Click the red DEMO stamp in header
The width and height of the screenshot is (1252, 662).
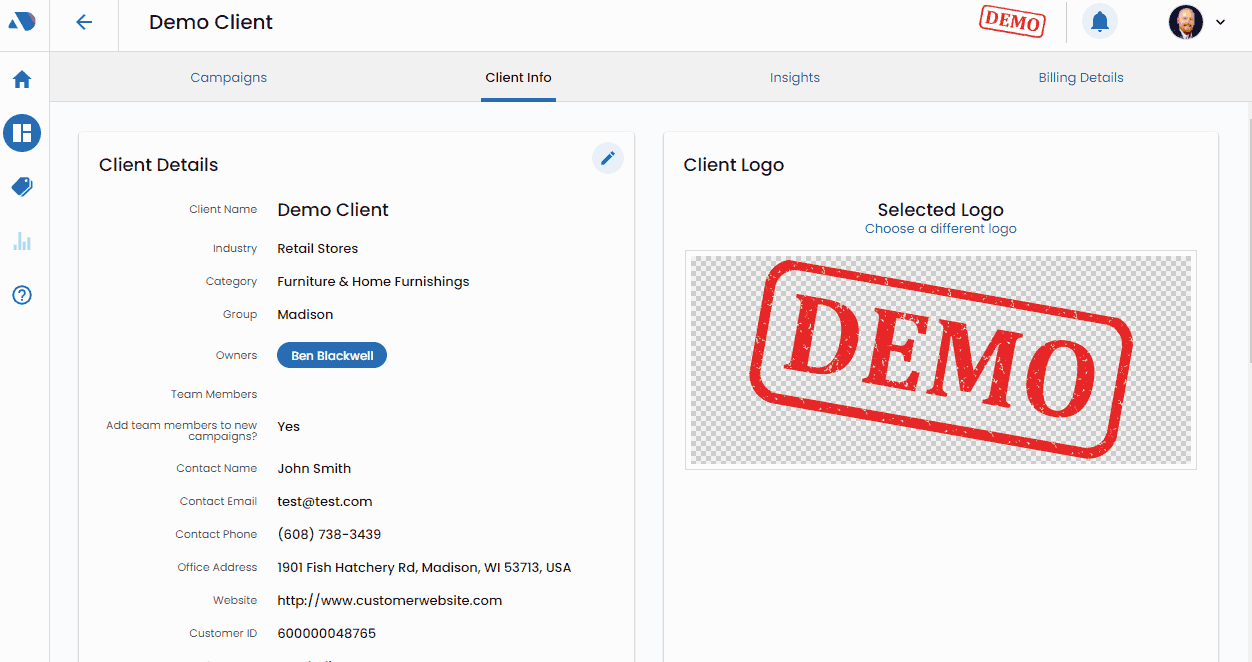[x=1013, y=21]
